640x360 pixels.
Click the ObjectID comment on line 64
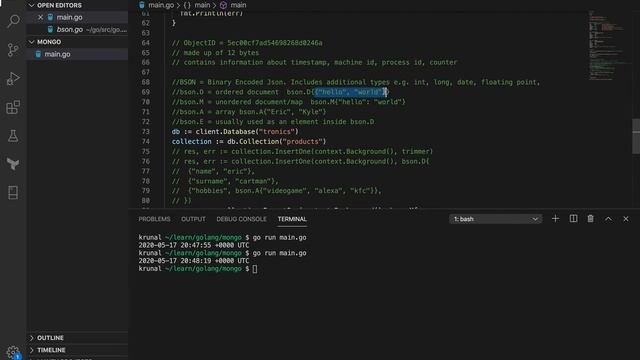(x=247, y=43)
